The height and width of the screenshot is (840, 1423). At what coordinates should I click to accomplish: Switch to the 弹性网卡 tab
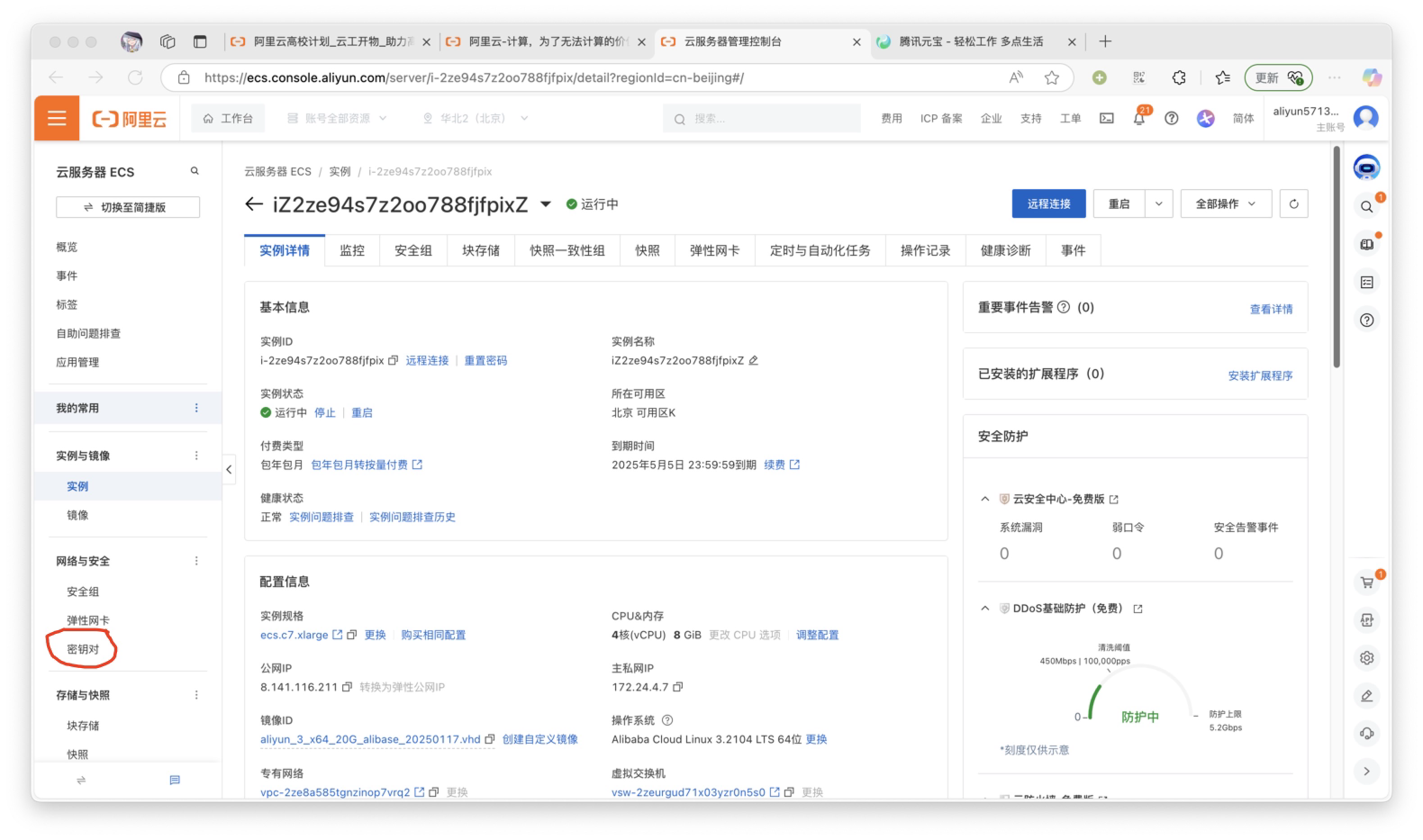[x=714, y=250]
